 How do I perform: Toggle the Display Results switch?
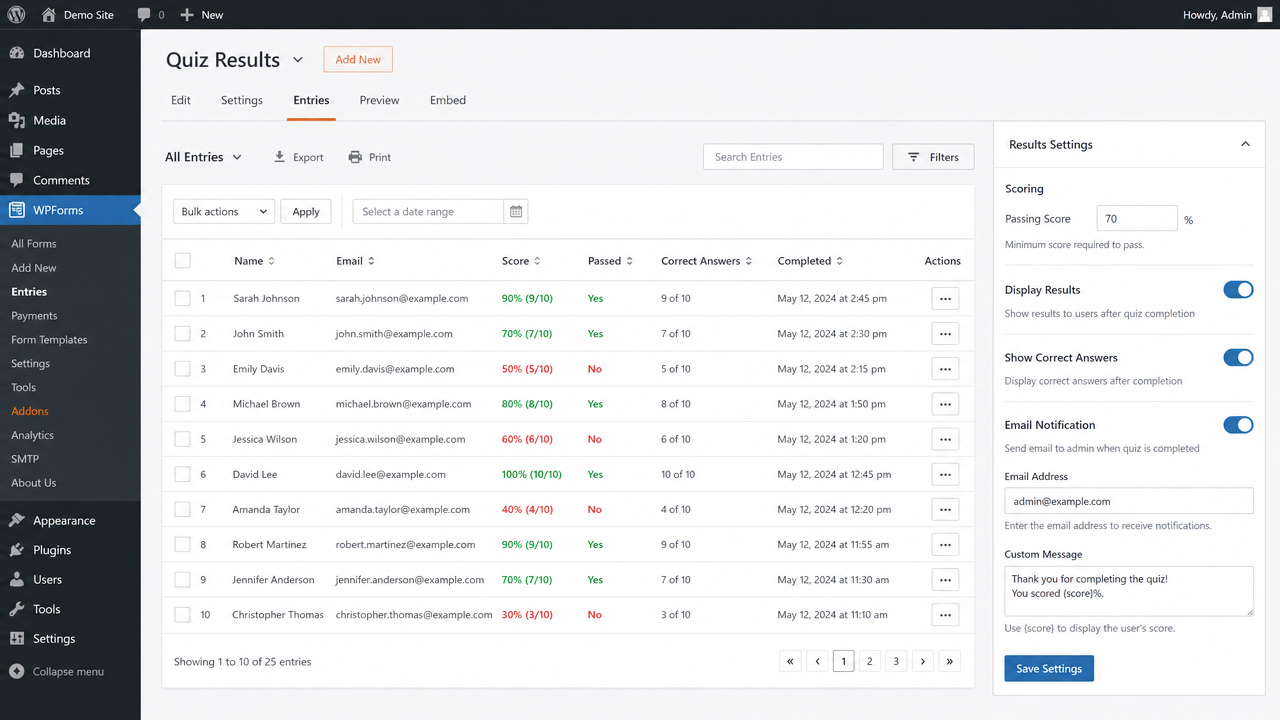click(x=1238, y=290)
